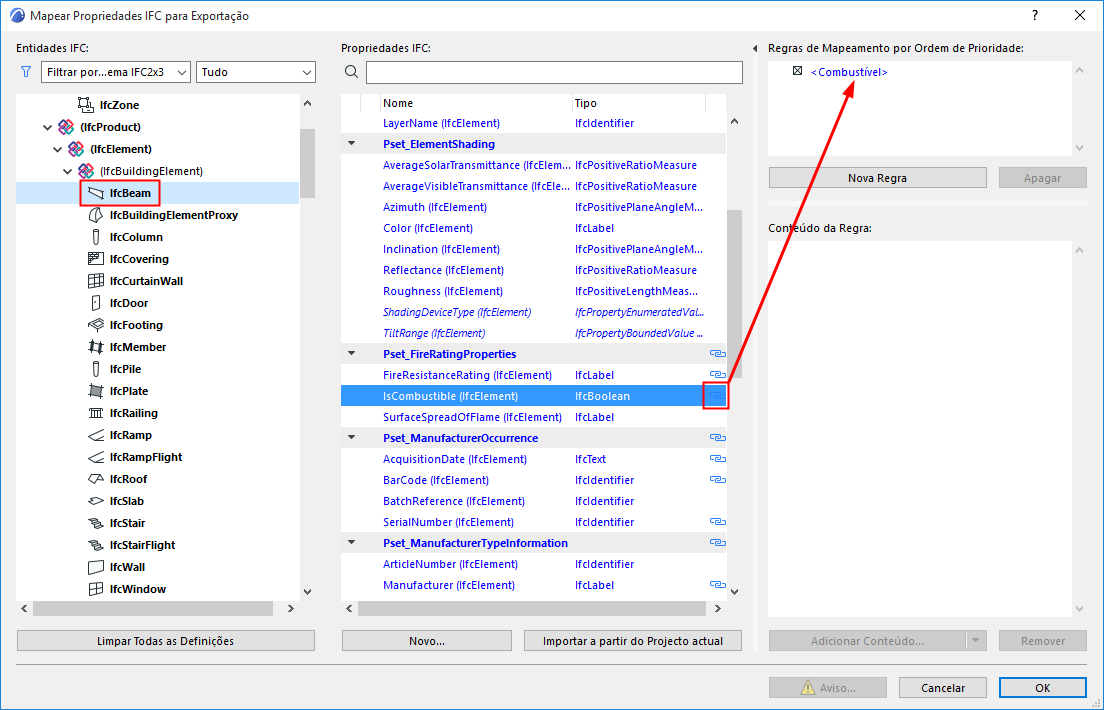1104x710 pixels.
Task: Open the Adicionar Conteúdo dropdown arrow
Action: tap(976, 641)
